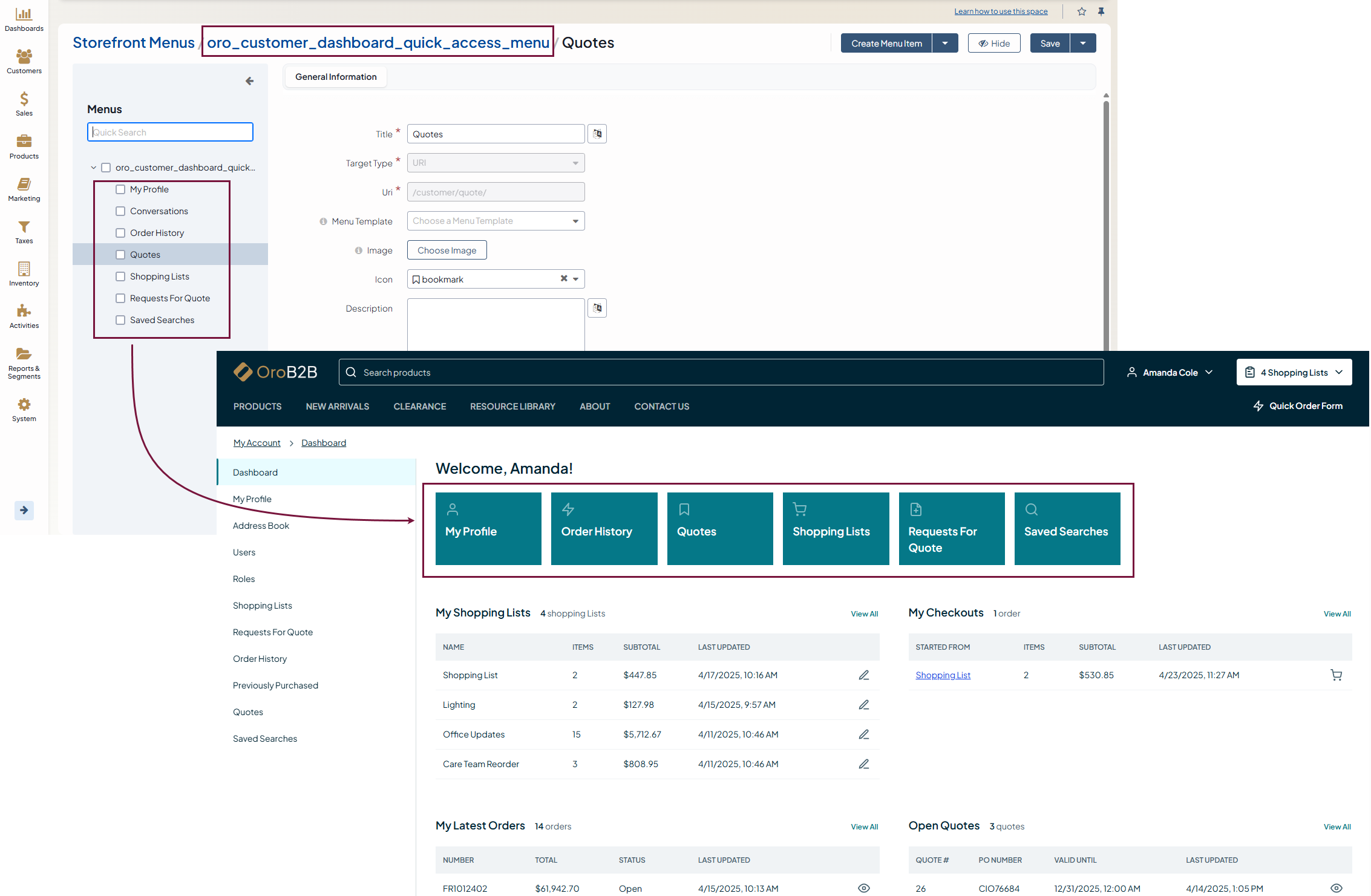The width and height of the screenshot is (1371, 896).
Task: Click the translation icon next to the Title field
Action: [x=597, y=134]
